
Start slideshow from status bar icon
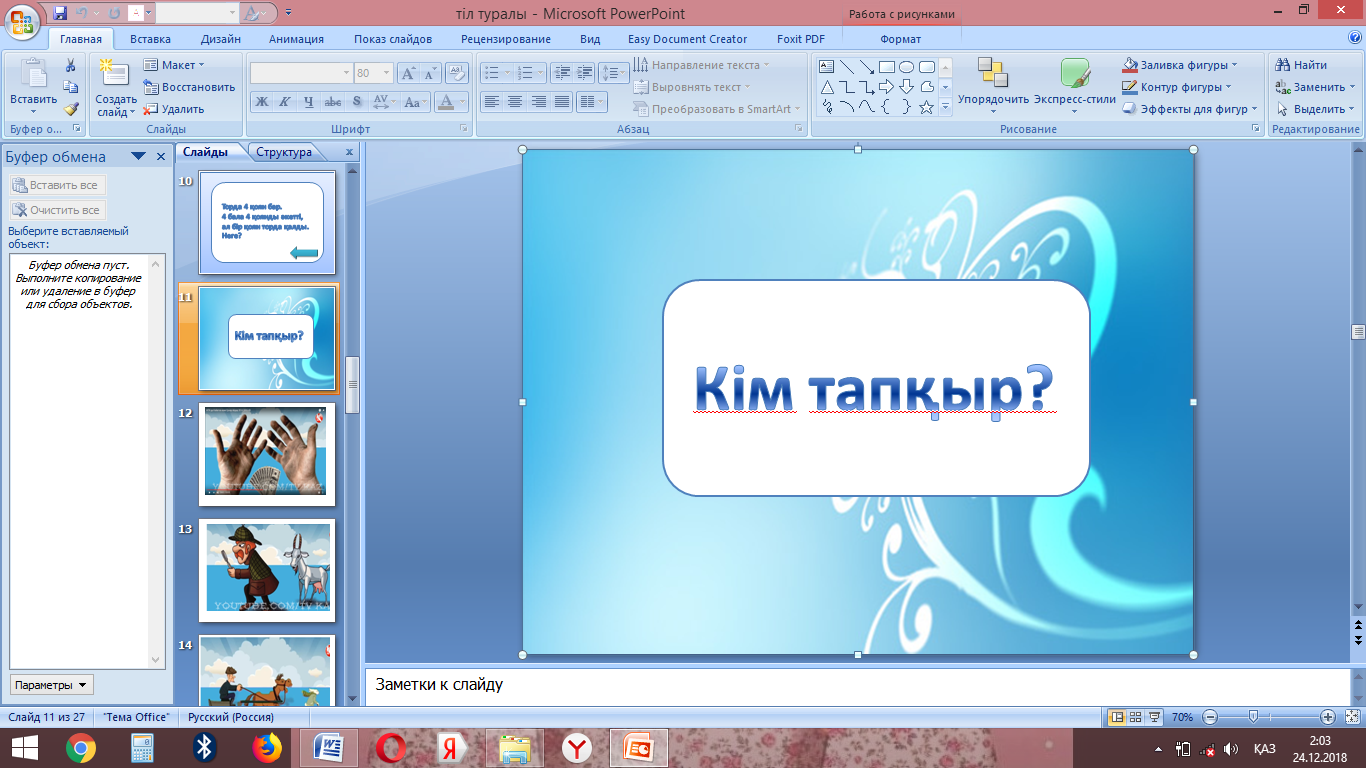1155,717
